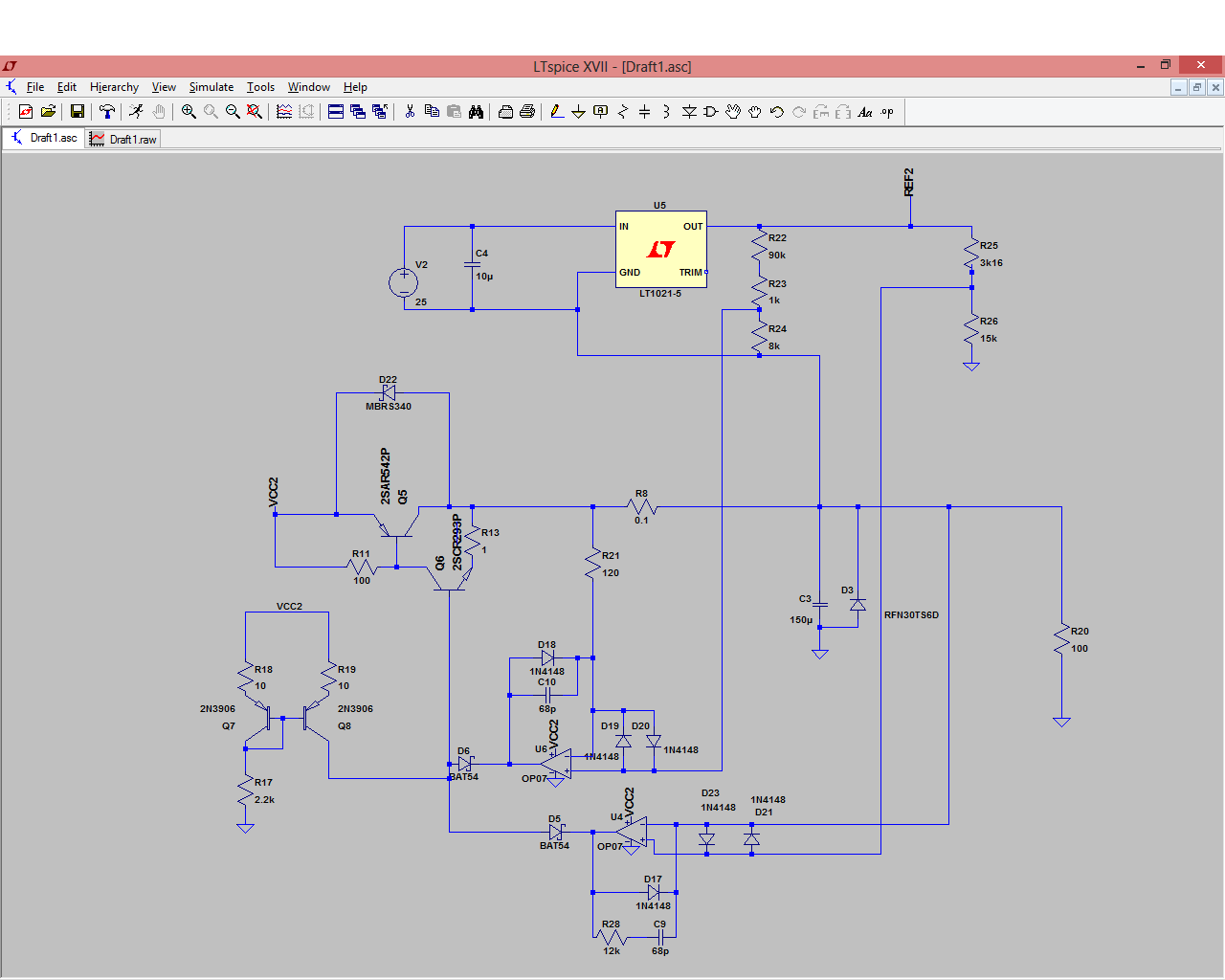Screen dimensions: 1225x980
Task: Open the Tools menu
Action: (260, 87)
